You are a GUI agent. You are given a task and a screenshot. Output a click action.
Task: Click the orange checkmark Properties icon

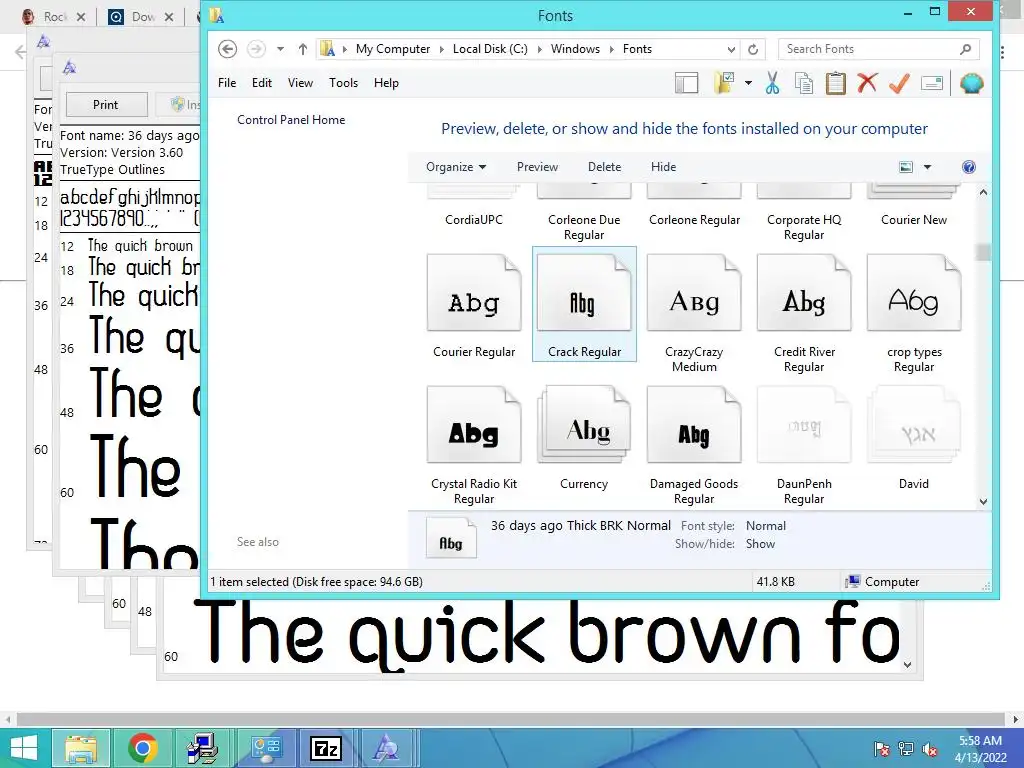[x=899, y=83]
